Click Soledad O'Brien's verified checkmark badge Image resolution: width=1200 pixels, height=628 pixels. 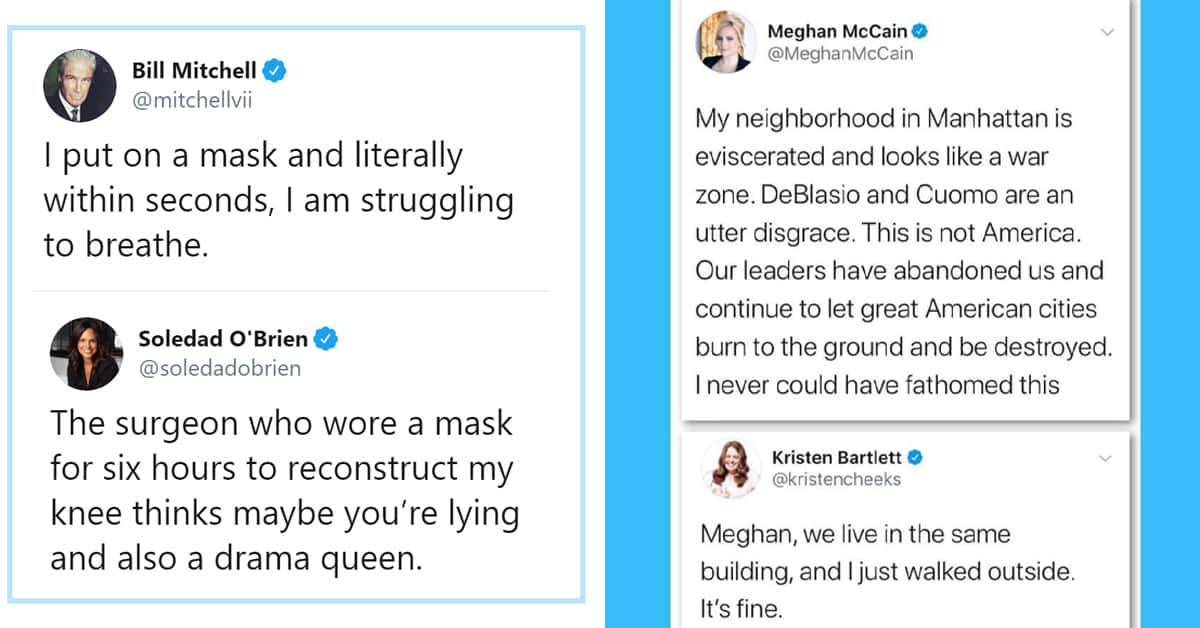326,340
